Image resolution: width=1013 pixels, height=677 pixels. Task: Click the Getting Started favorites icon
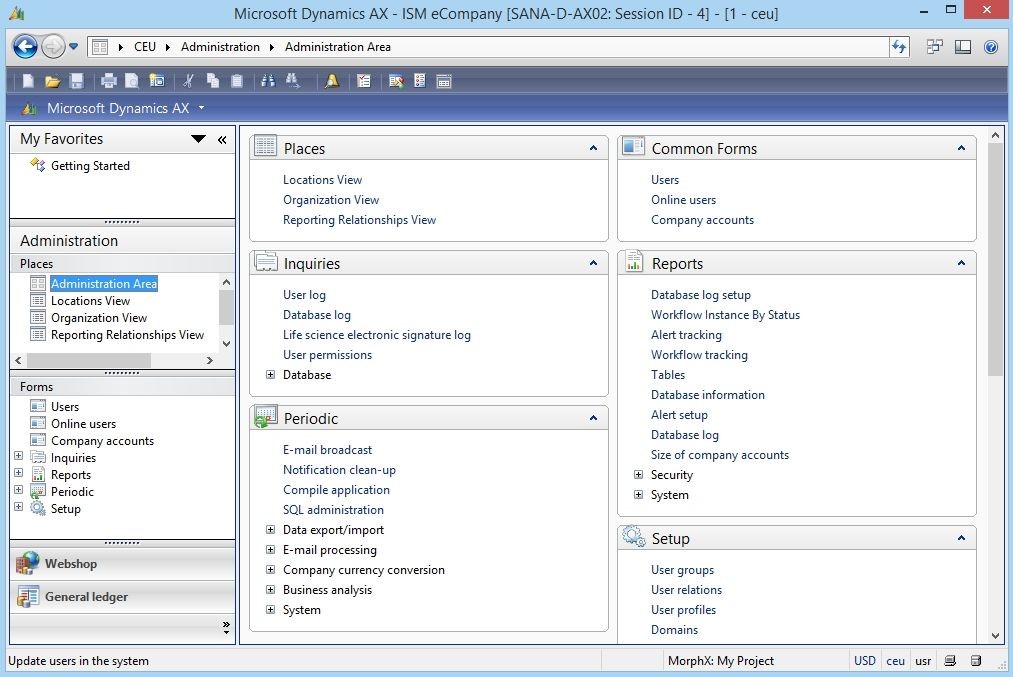(37, 165)
